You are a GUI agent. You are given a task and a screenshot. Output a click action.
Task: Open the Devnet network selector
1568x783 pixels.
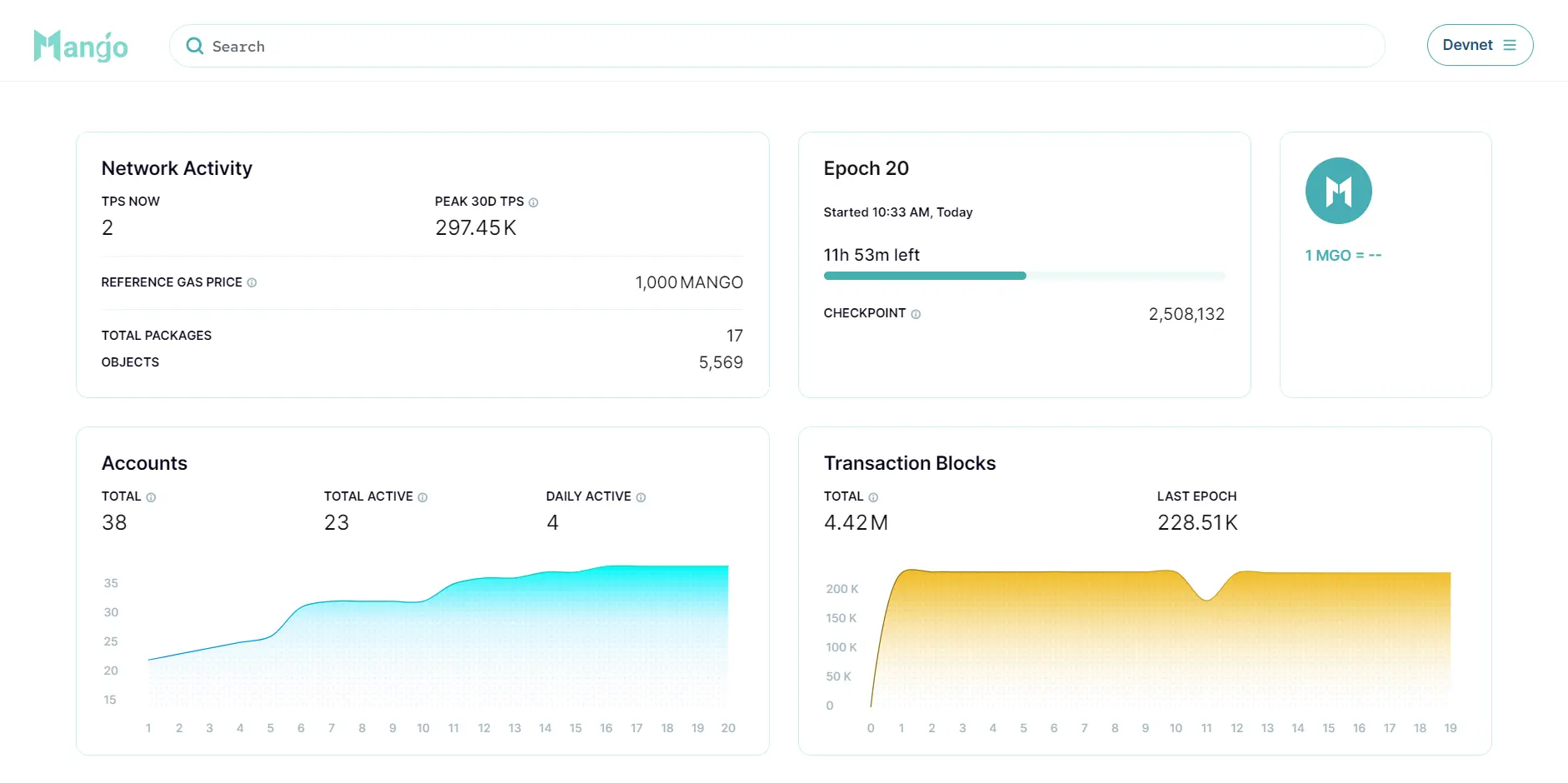1480,45
